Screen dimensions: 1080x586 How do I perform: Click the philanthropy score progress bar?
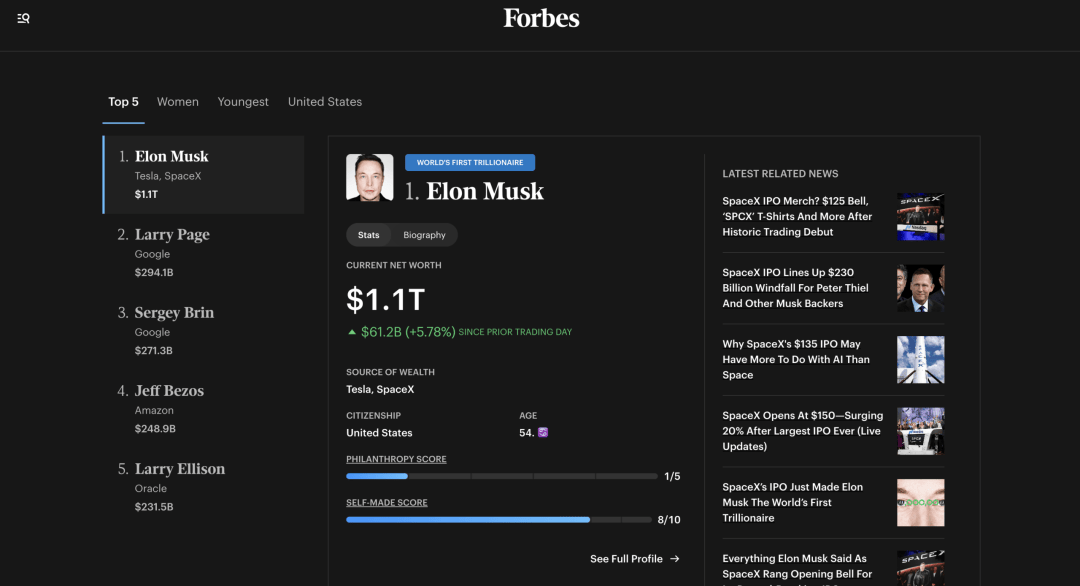coord(501,476)
